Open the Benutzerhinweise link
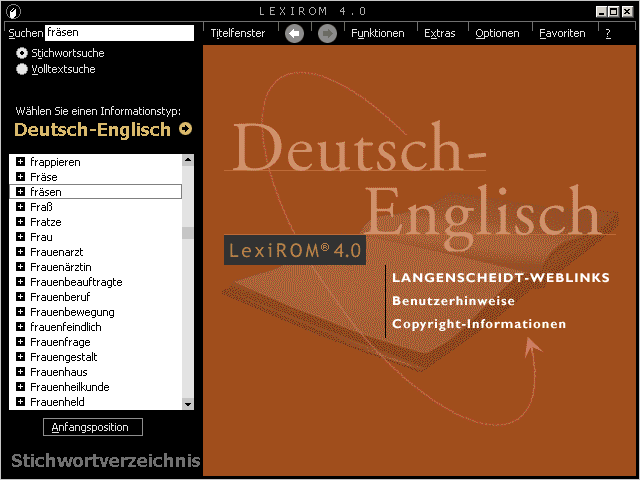This screenshot has width=640, height=480. (453, 301)
